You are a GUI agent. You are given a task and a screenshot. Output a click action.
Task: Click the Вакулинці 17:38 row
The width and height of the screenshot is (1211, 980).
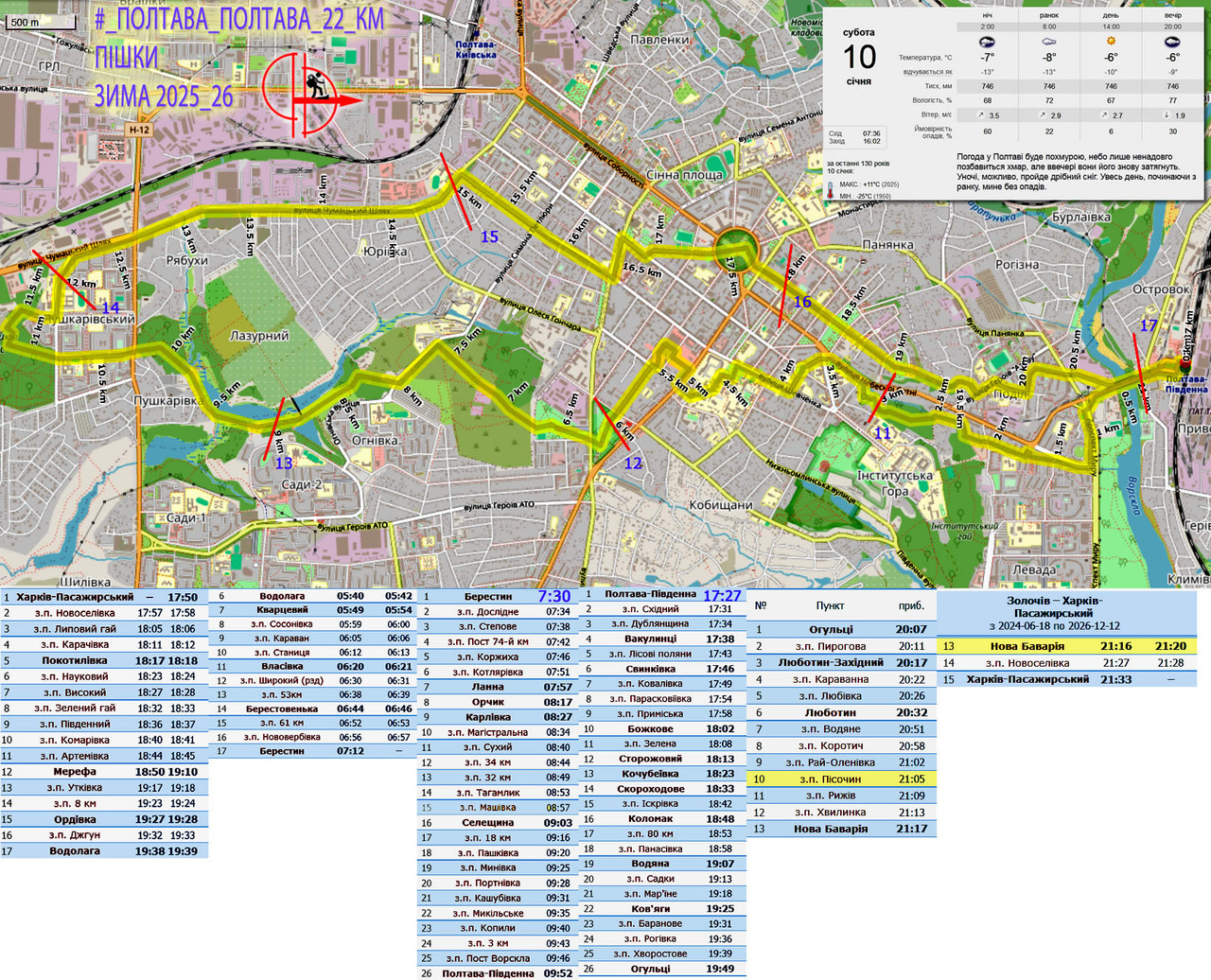(662, 639)
